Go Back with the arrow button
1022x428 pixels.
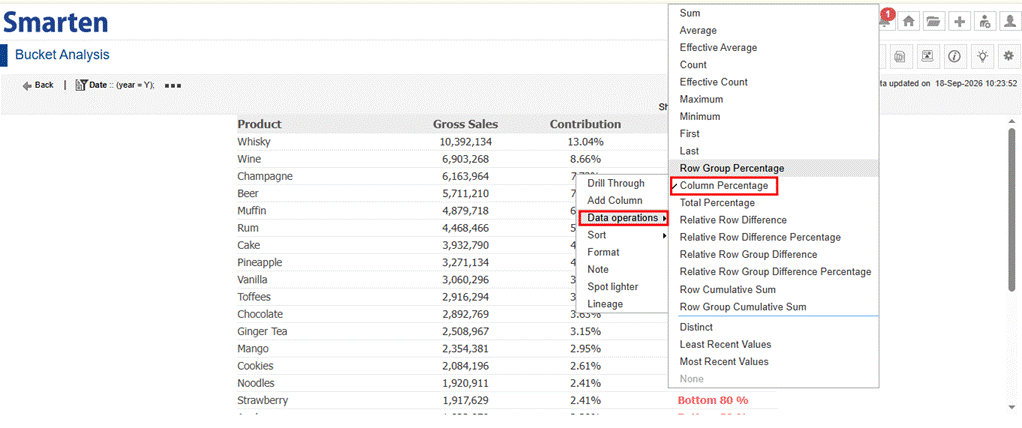[x=38, y=85]
